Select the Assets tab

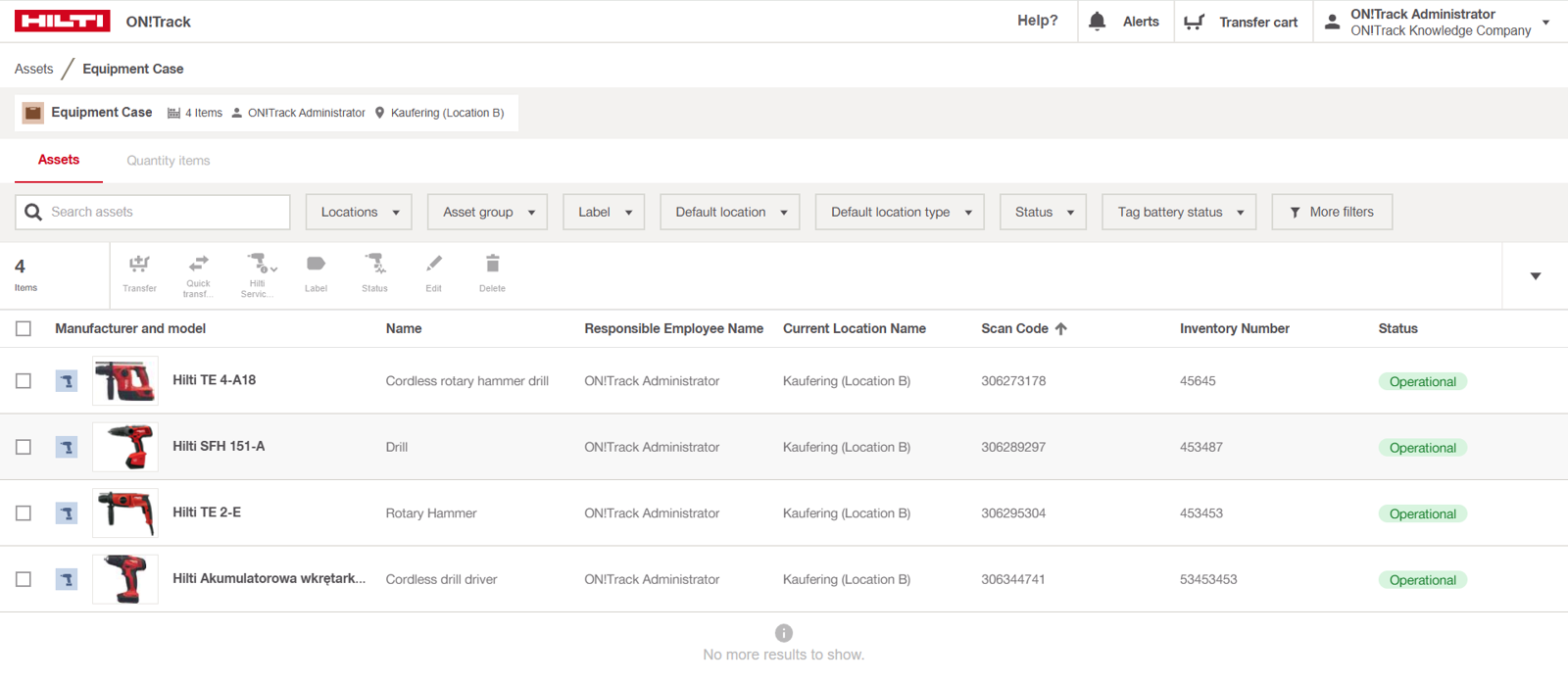[59, 160]
